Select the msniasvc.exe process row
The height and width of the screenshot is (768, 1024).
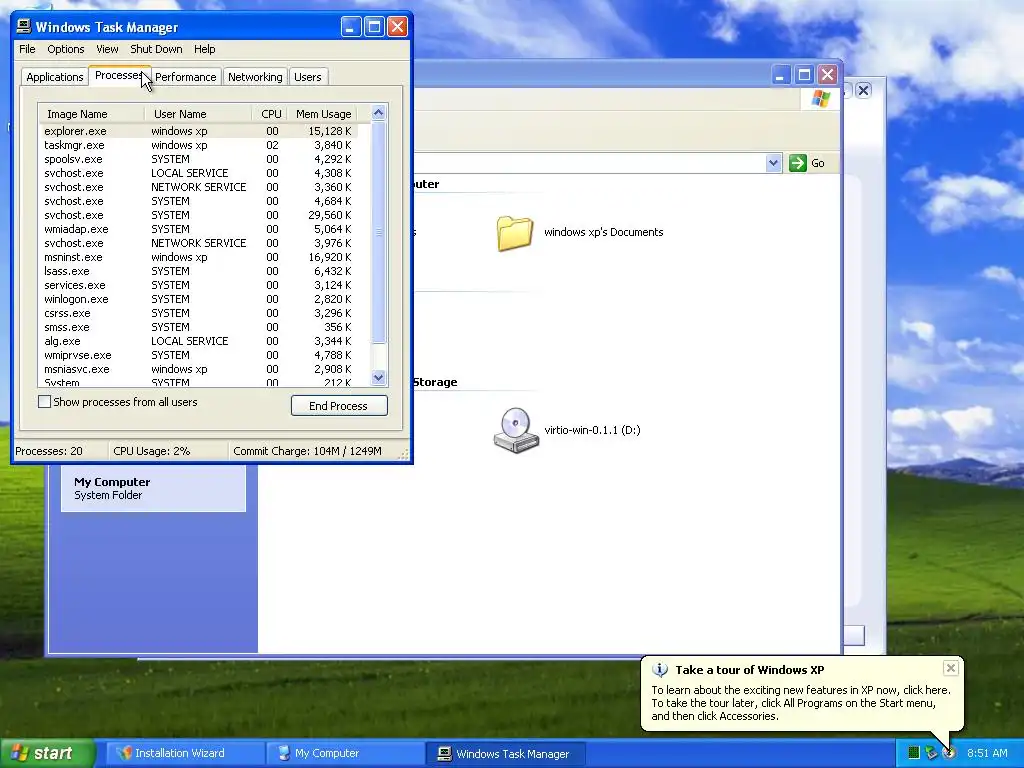[198, 370]
